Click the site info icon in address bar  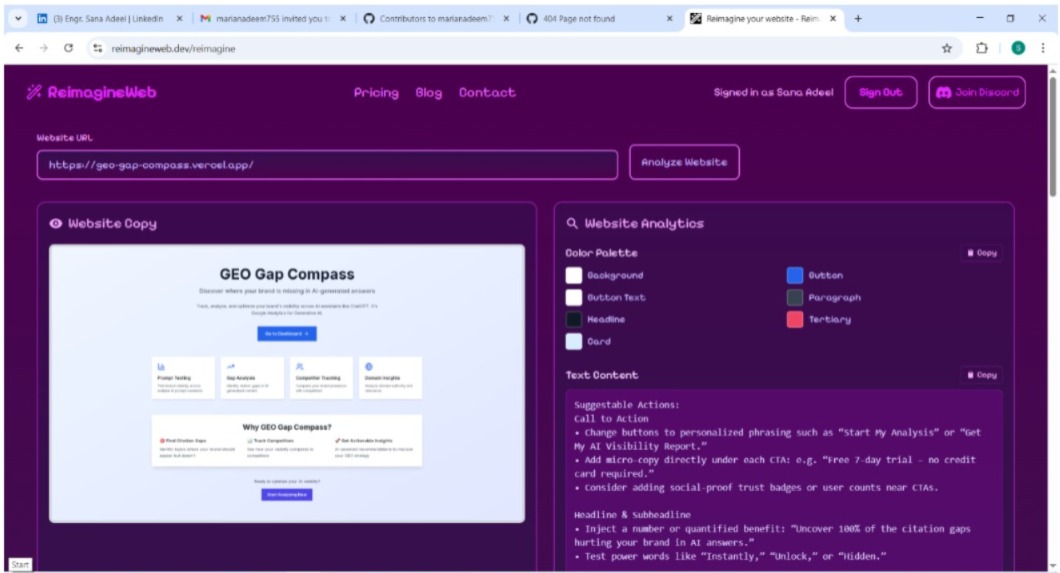98,48
